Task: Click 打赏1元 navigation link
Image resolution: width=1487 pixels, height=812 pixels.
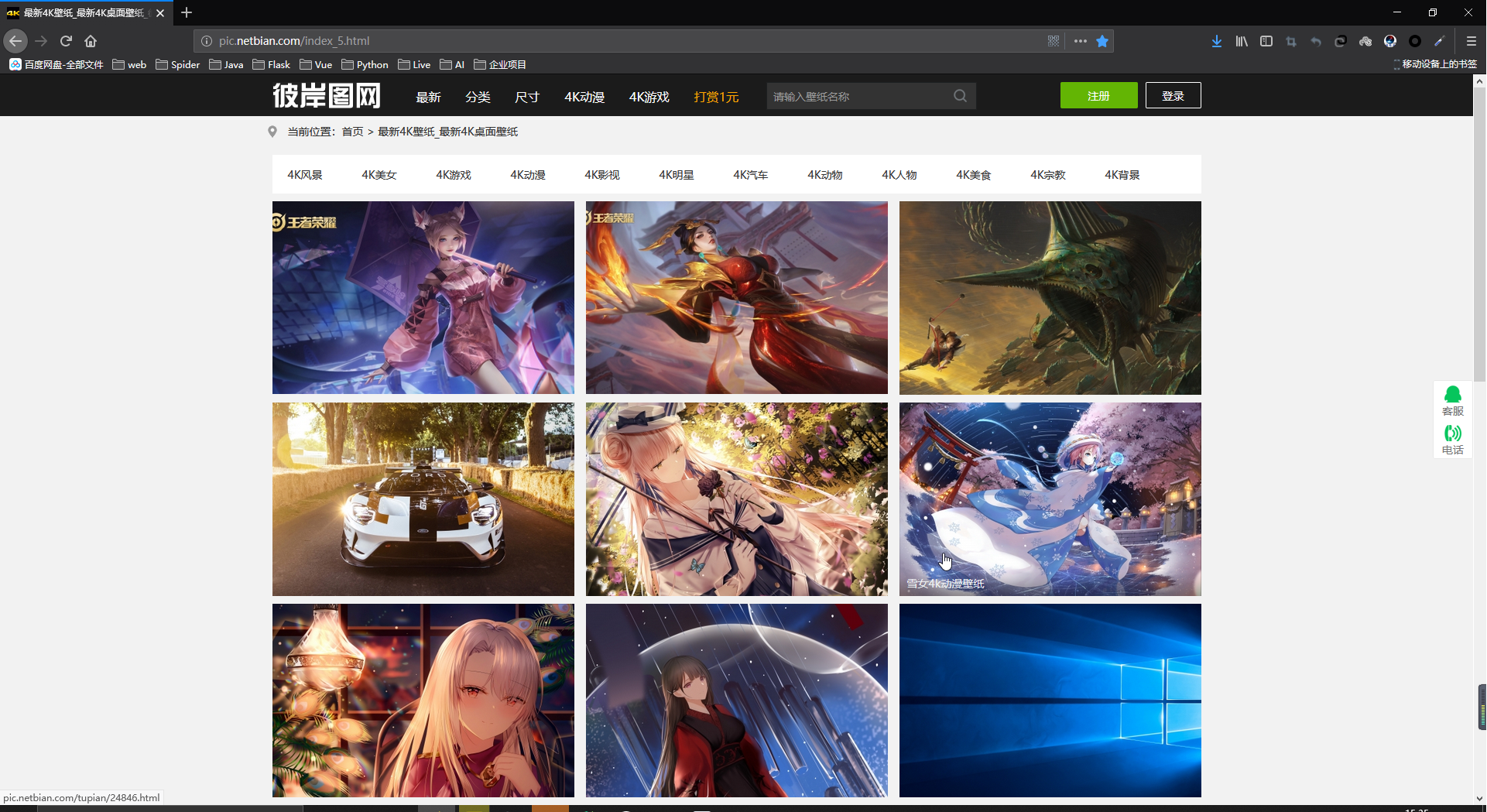Action: pos(716,97)
